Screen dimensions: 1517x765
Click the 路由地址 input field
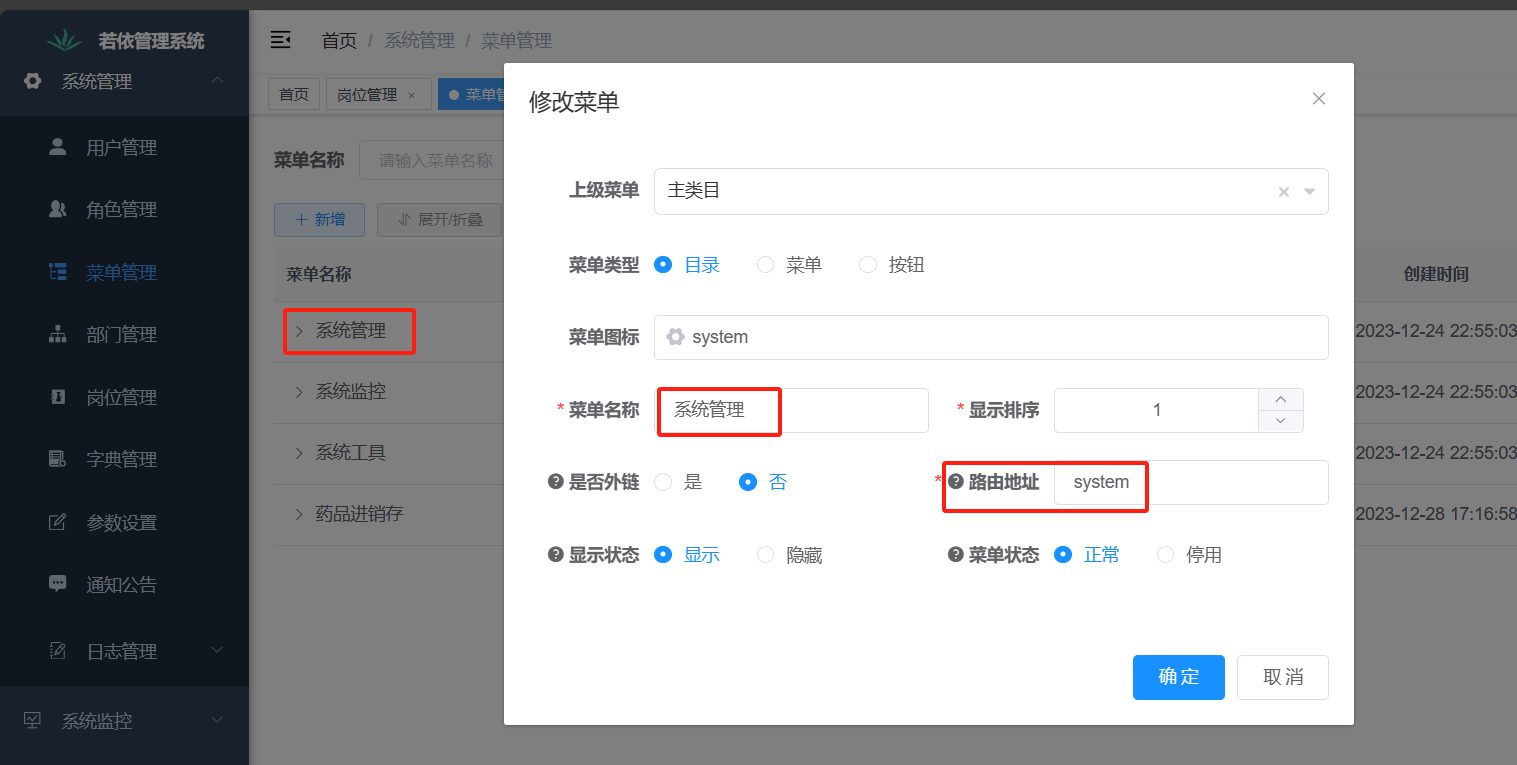1191,482
